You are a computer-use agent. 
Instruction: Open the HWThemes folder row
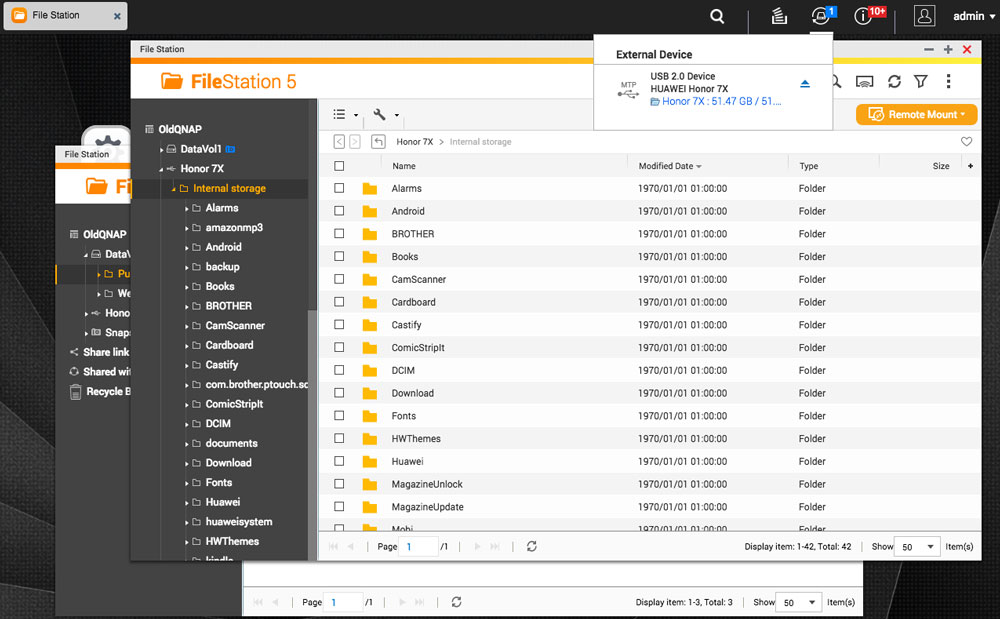pyautogui.click(x=649, y=439)
